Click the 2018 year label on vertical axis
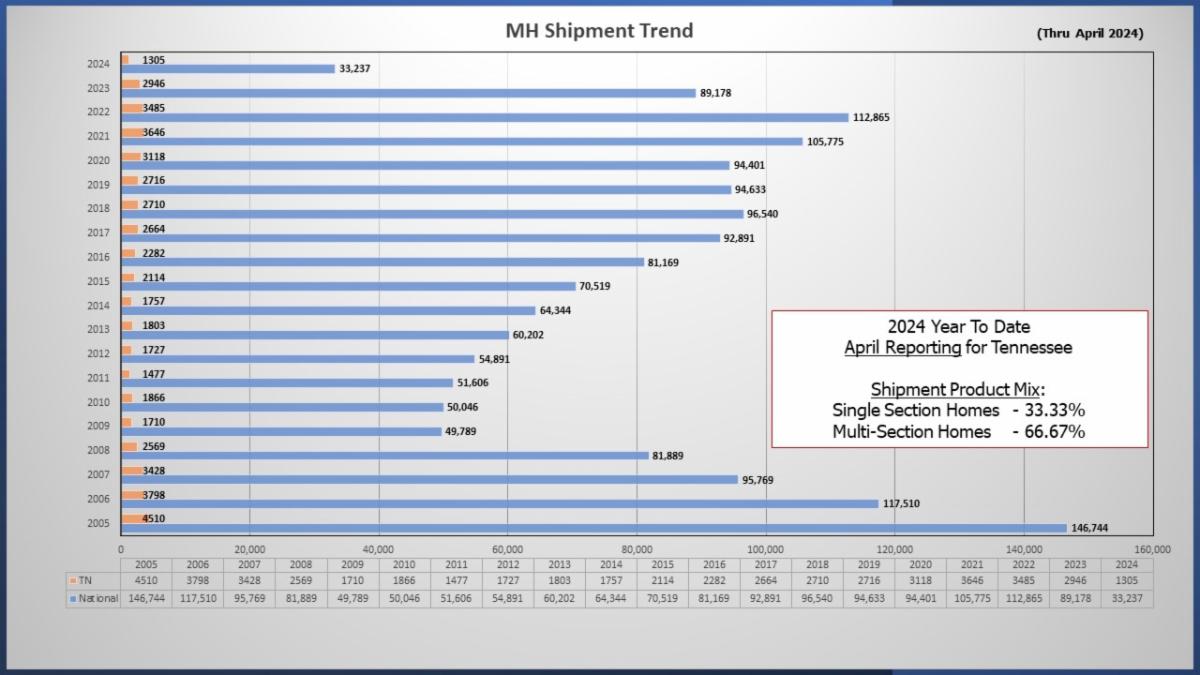 coord(98,209)
